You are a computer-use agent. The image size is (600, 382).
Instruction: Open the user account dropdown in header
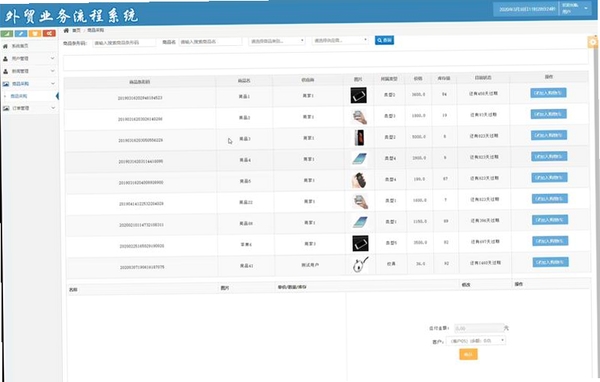coord(575,8)
